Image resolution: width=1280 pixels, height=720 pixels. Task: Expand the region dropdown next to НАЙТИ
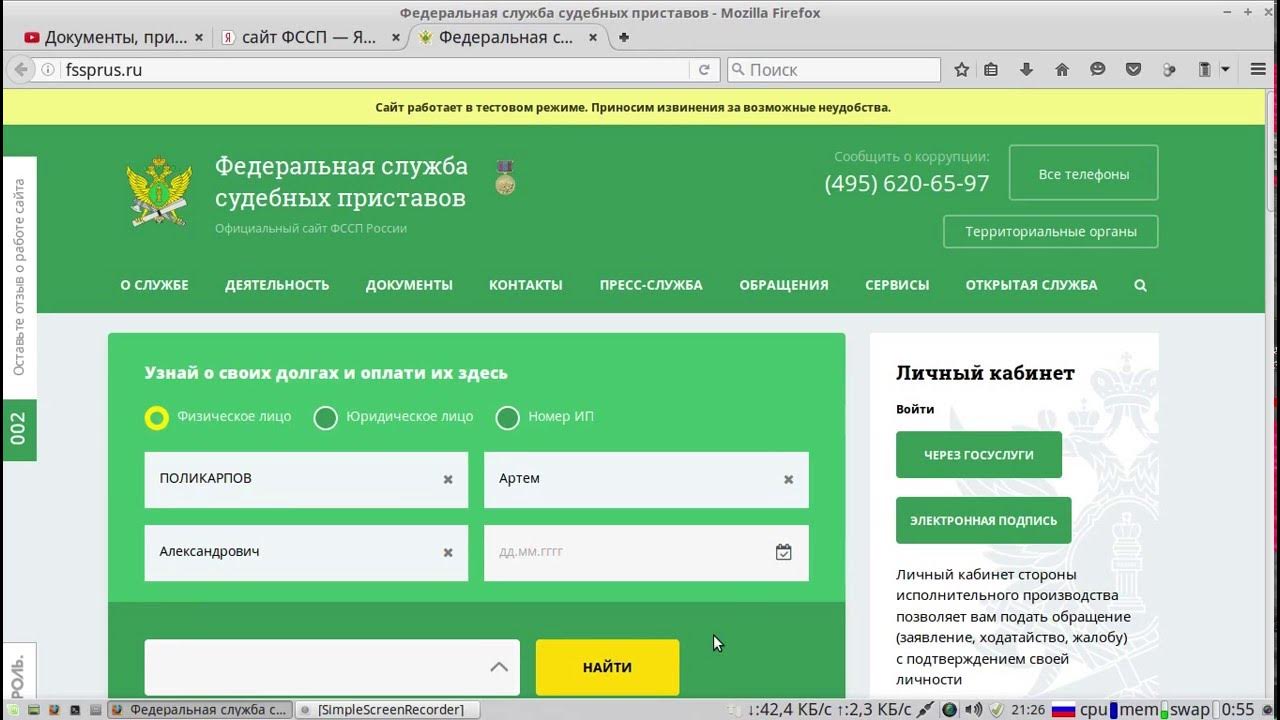pyautogui.click(x=499, y=667)
